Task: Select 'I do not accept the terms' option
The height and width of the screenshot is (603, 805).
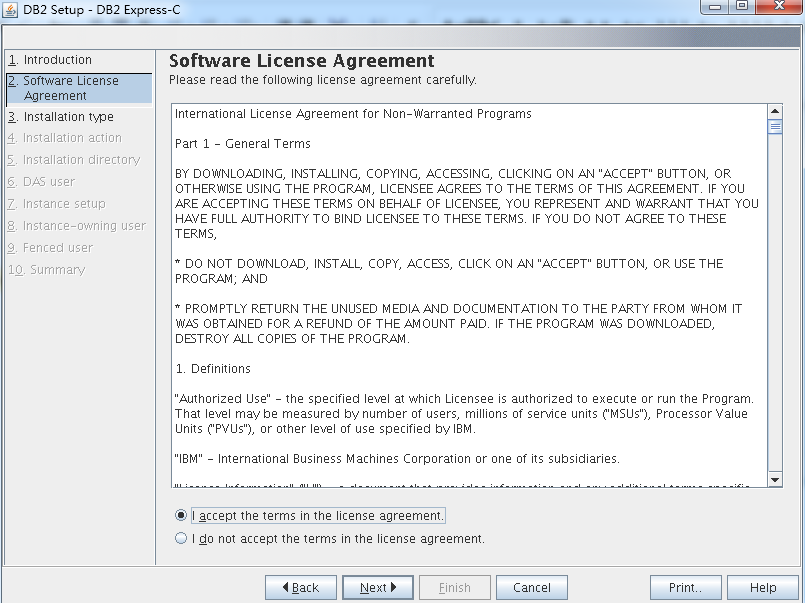Action: point(181,538)
